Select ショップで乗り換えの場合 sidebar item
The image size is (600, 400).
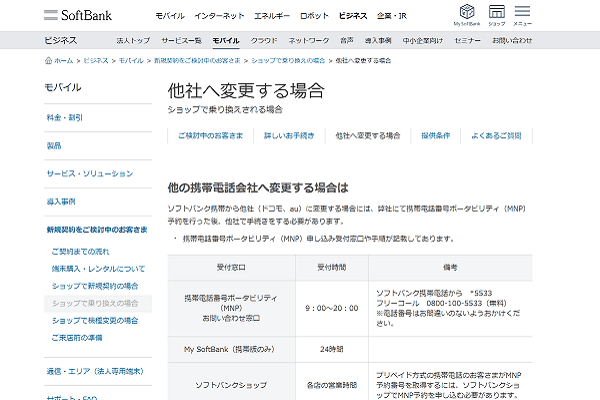(x=98, y=304)
